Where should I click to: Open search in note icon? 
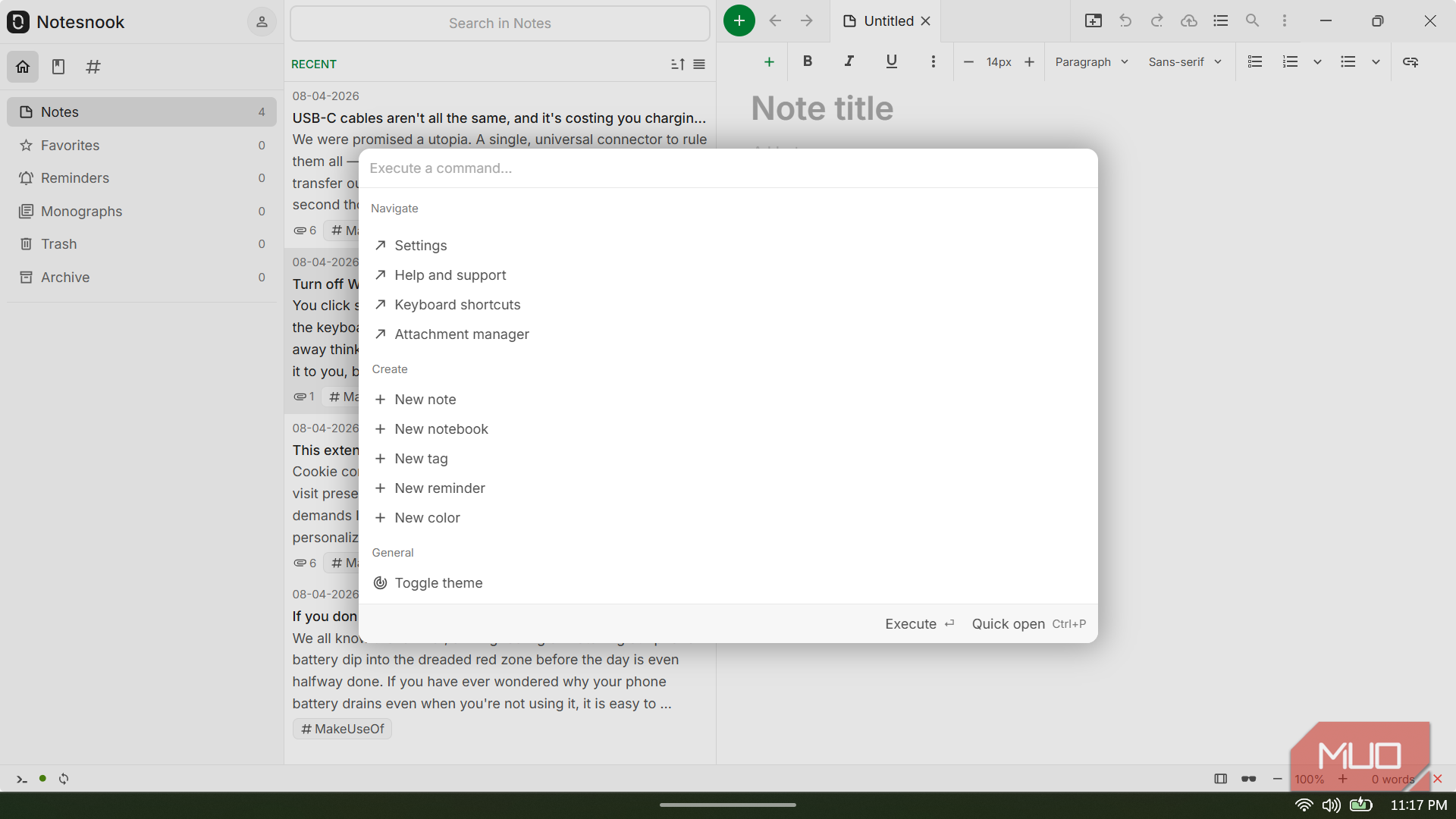click(x=1253, y=21)
